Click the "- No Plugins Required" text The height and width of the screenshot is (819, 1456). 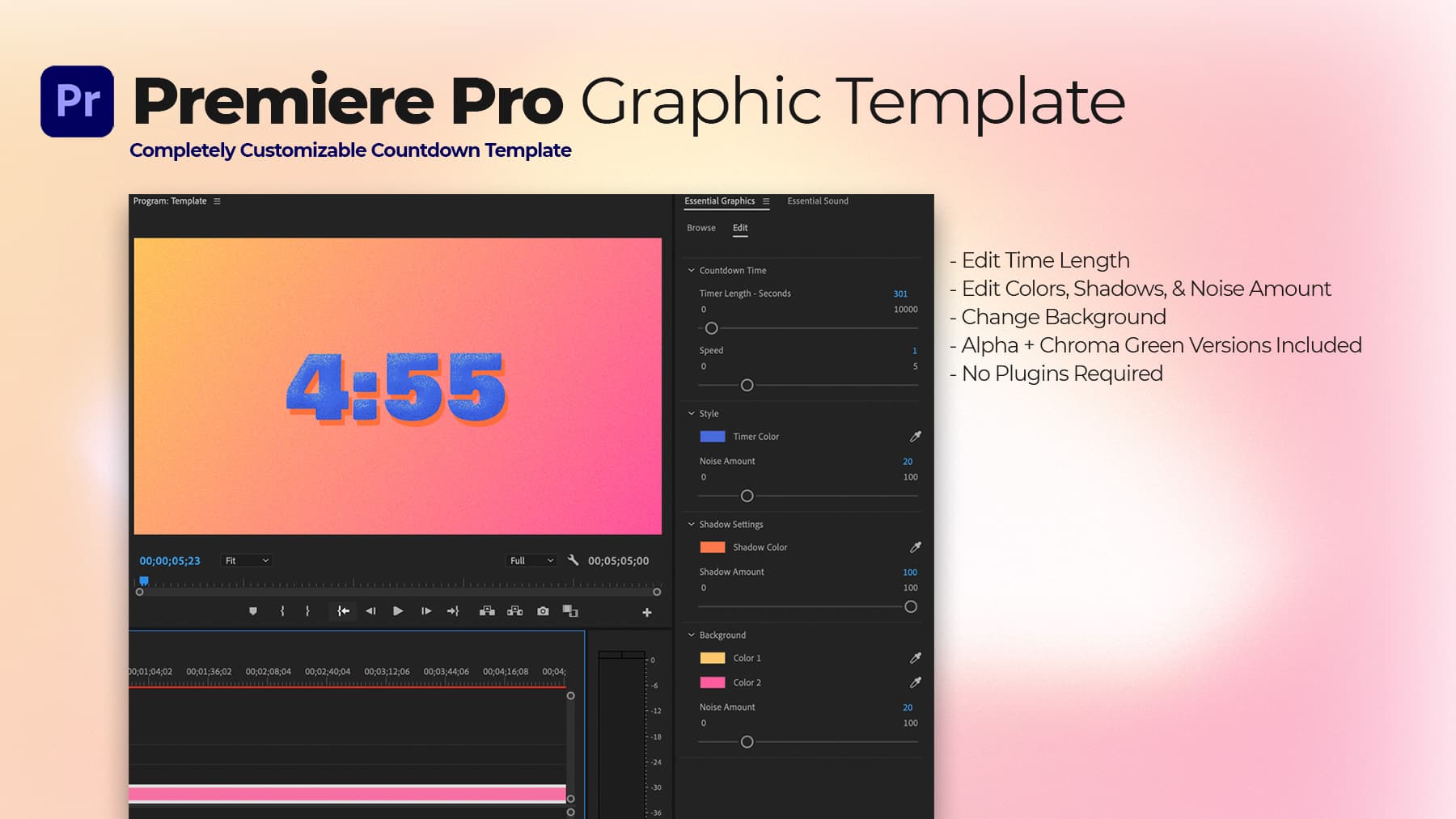pyautogui.click(x=1056, y=374)
